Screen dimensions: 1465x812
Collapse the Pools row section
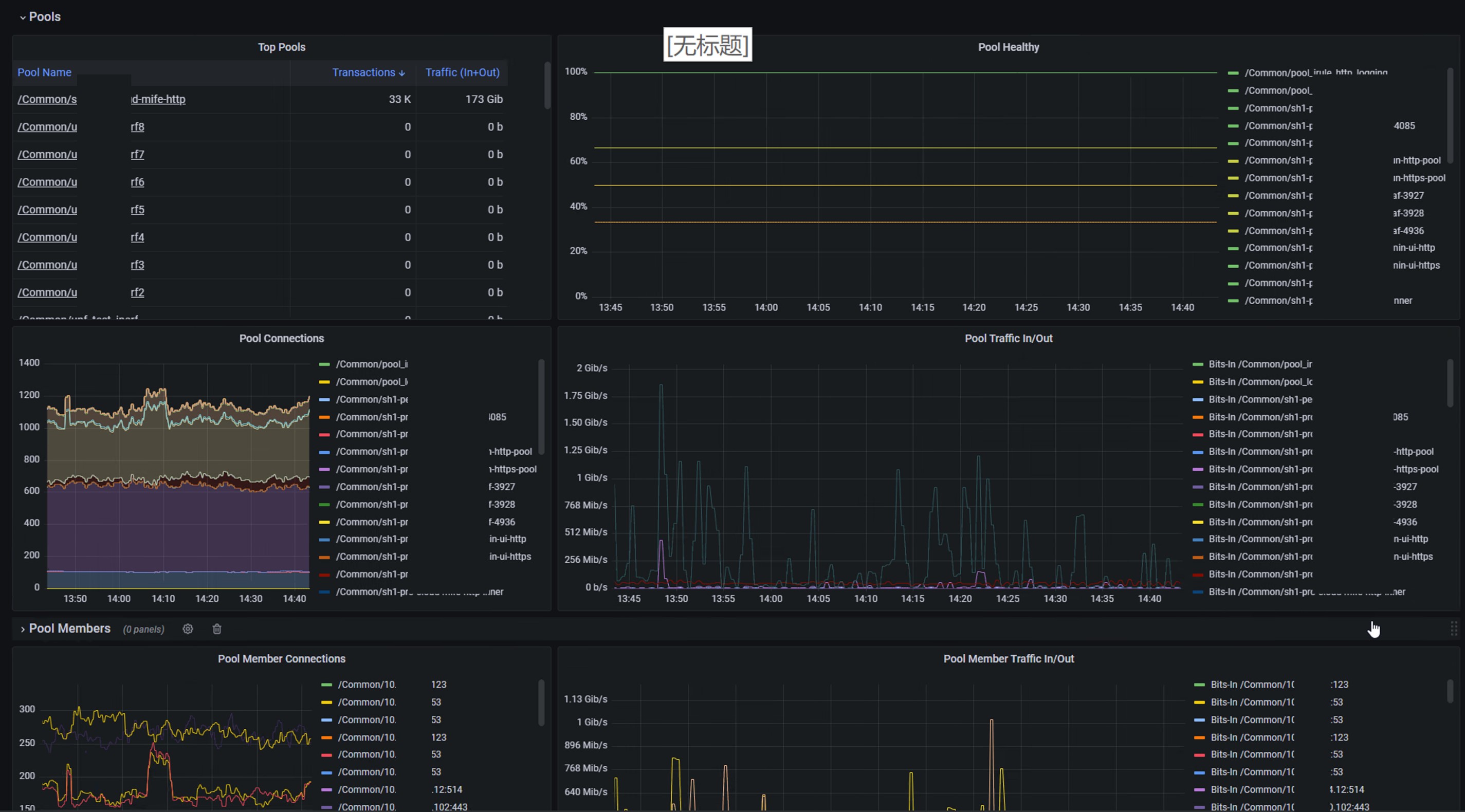(23, 17)
